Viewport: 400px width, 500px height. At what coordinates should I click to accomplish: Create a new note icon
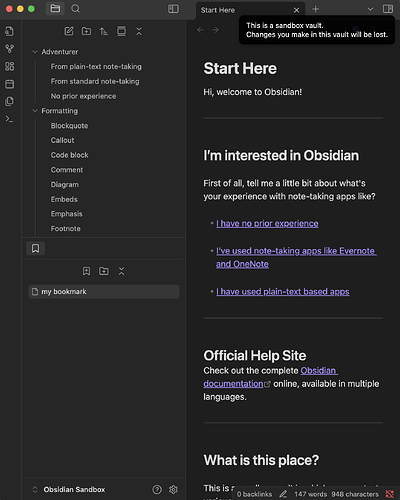[x=69, y=31]
